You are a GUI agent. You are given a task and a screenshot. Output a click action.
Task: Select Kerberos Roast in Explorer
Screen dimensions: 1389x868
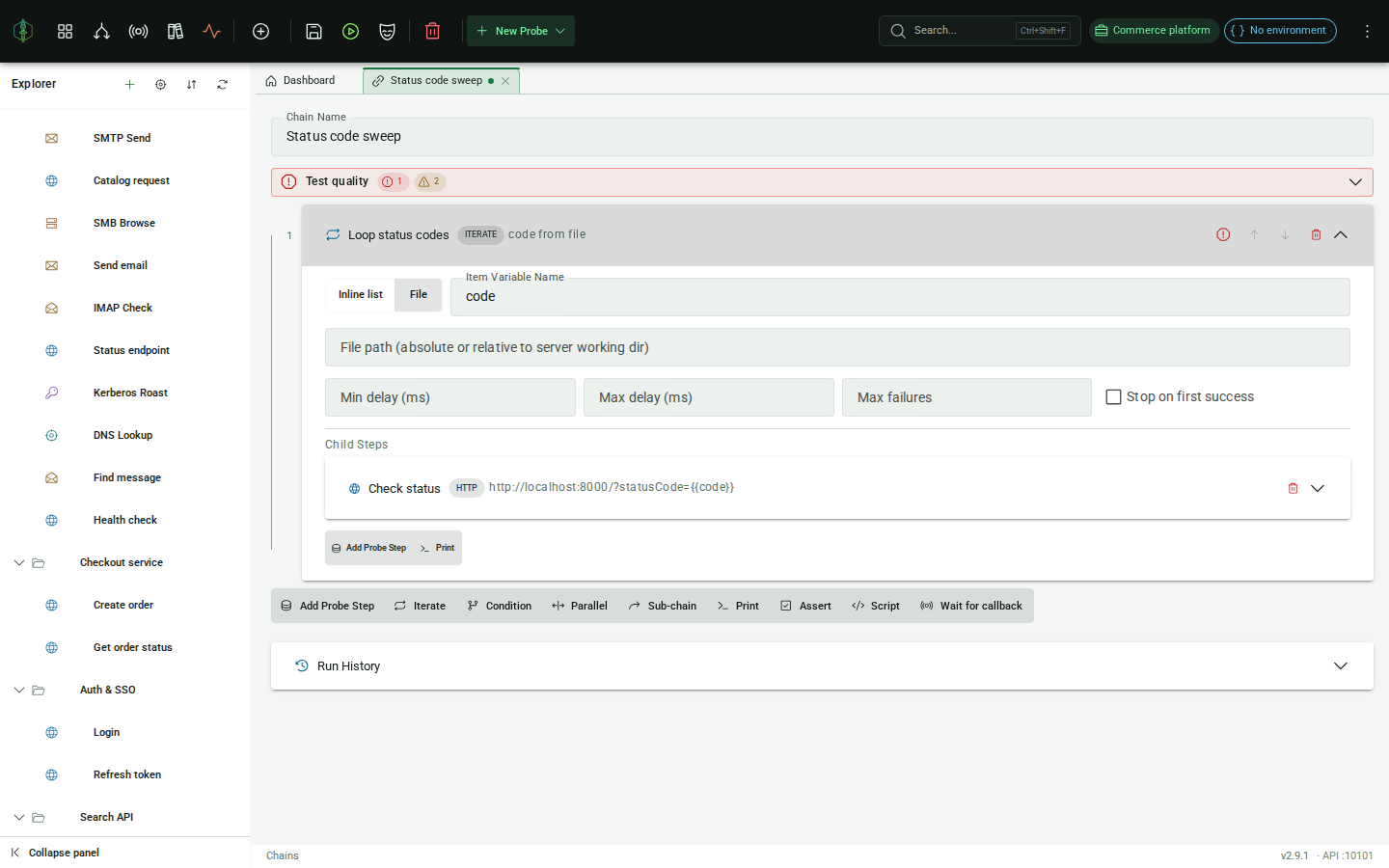point(130,393)
